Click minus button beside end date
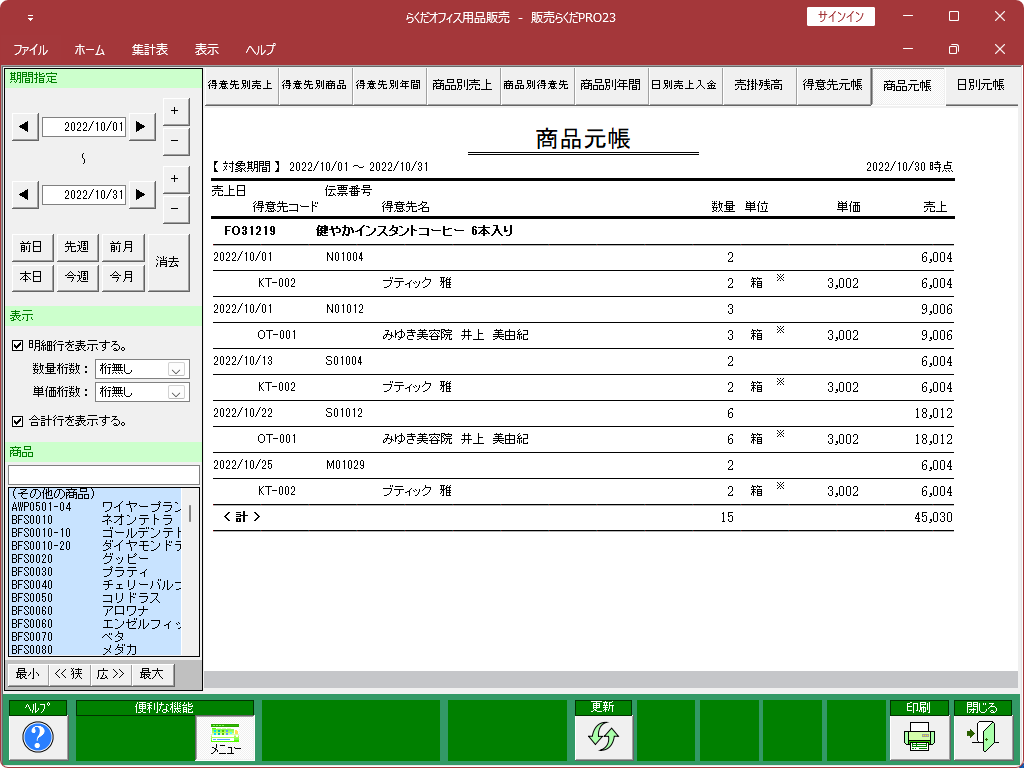 tap(175, 209)
